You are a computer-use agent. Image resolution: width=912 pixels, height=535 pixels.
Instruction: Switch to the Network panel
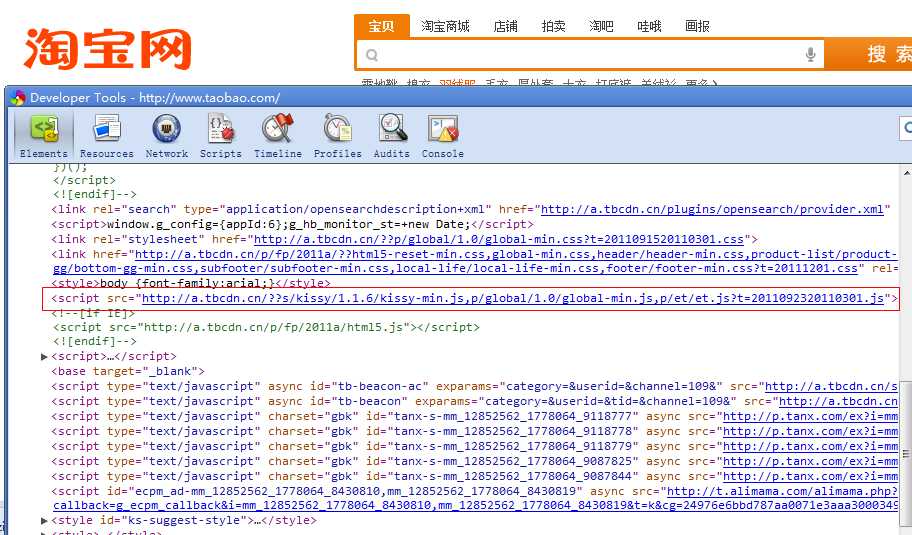[167, 137]
